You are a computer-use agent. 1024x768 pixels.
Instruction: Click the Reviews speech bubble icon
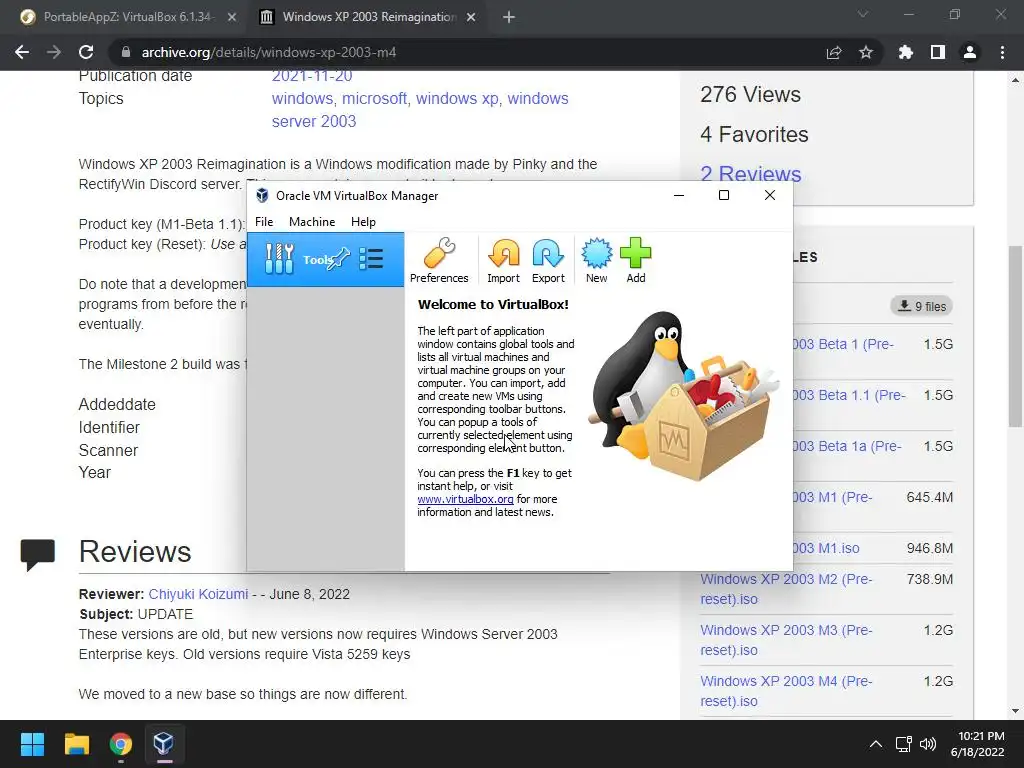37,554
